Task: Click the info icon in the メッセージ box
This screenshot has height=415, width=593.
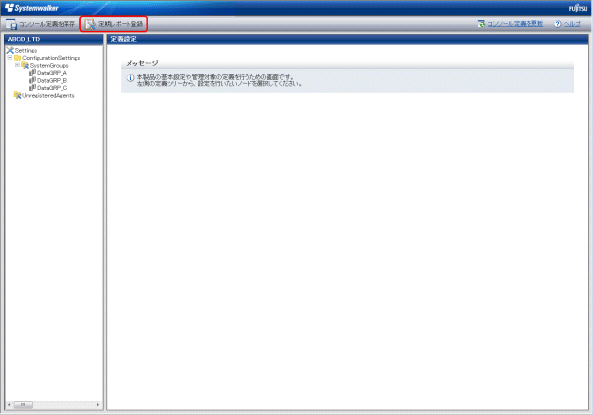Action: pyautogui.click(x=130, y=78)
